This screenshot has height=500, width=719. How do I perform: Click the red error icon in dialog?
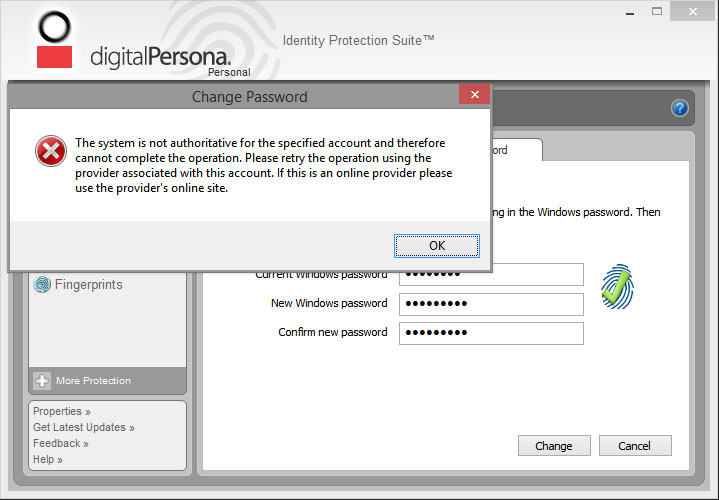(51, 151)
